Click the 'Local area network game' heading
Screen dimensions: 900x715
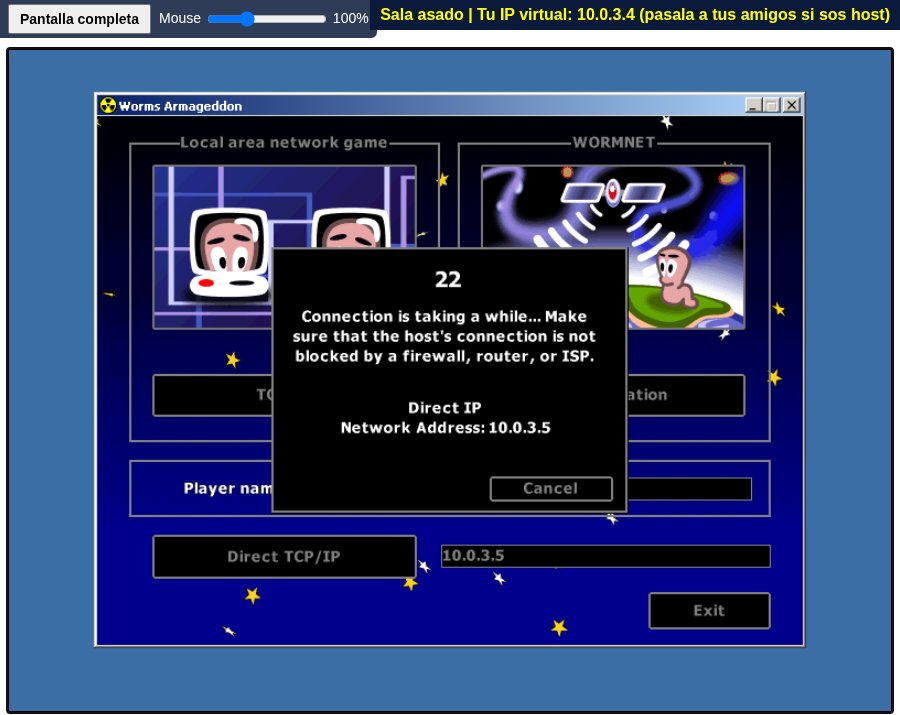284,142
